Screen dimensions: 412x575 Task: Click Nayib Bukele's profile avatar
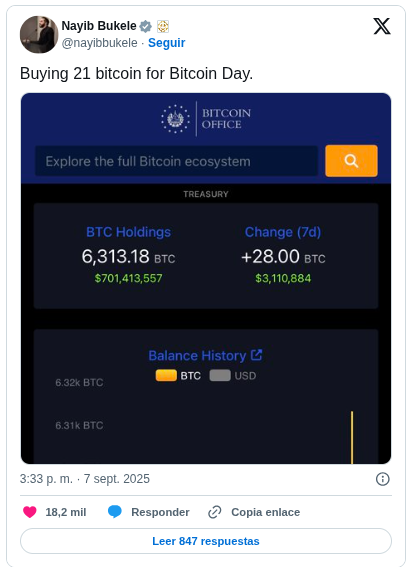(39, 34)
